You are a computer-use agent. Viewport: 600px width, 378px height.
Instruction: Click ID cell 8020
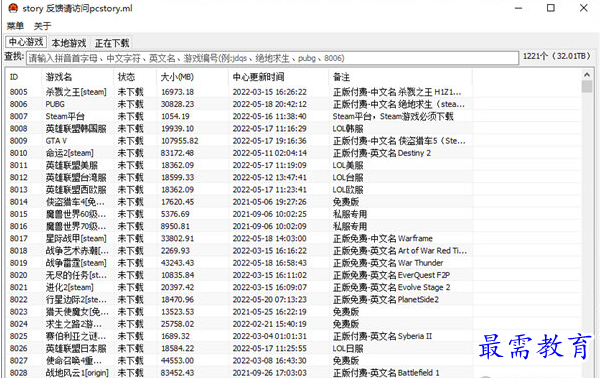pos(19,275)
